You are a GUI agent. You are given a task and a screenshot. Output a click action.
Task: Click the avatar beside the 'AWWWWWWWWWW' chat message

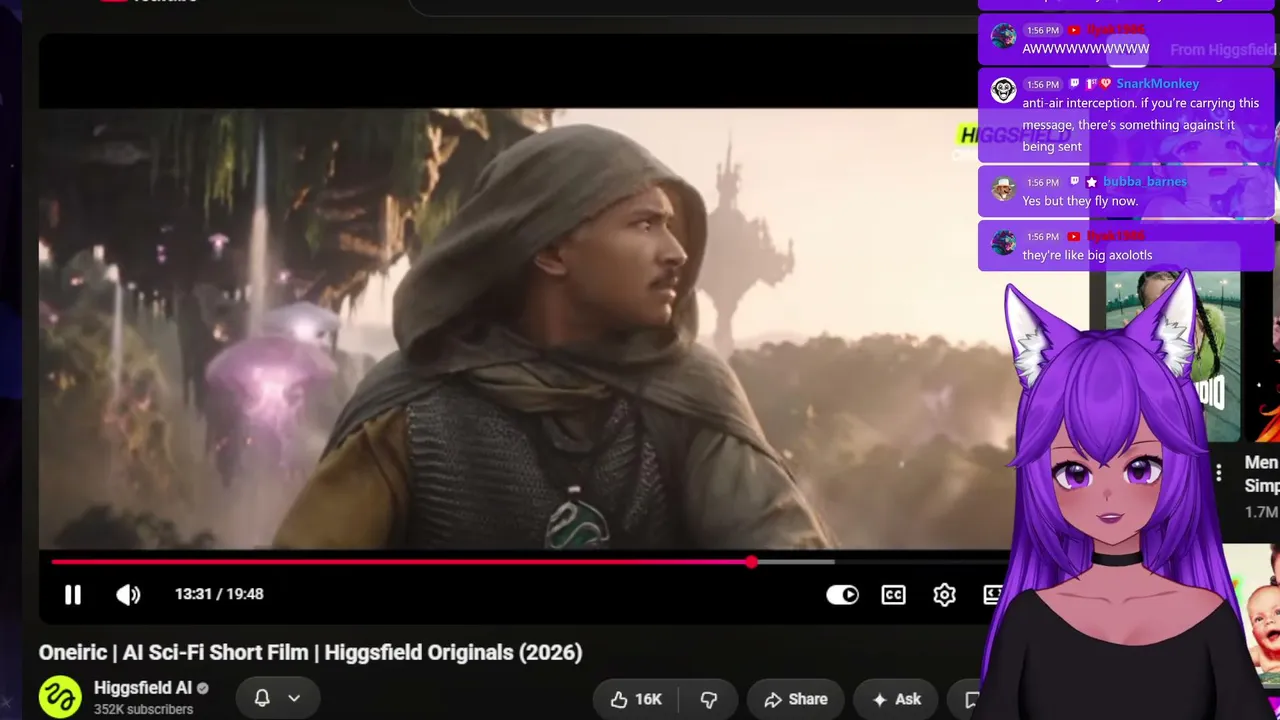1003,36
